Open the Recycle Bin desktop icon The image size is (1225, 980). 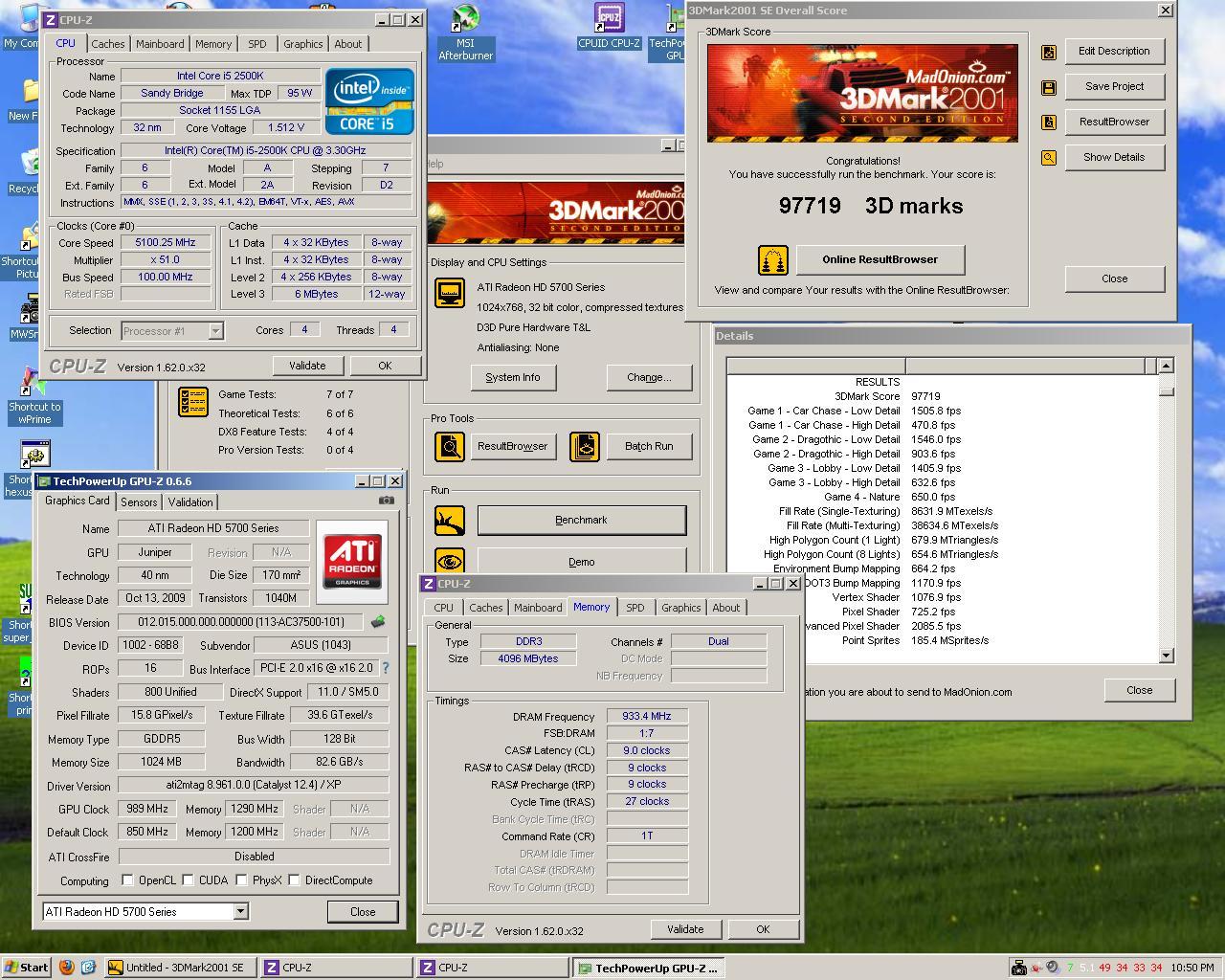(x=24, y=172)
